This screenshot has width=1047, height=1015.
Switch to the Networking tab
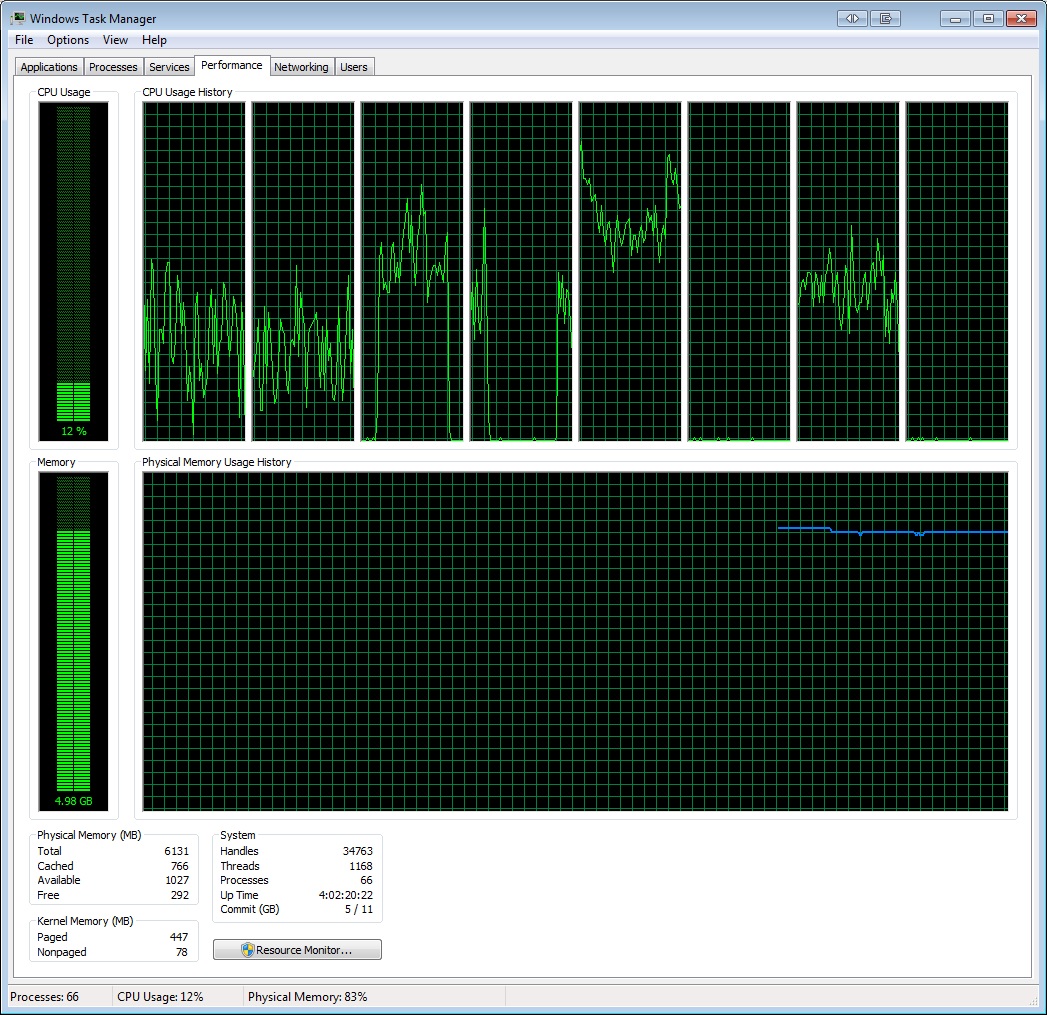click(x=301, y=67)
